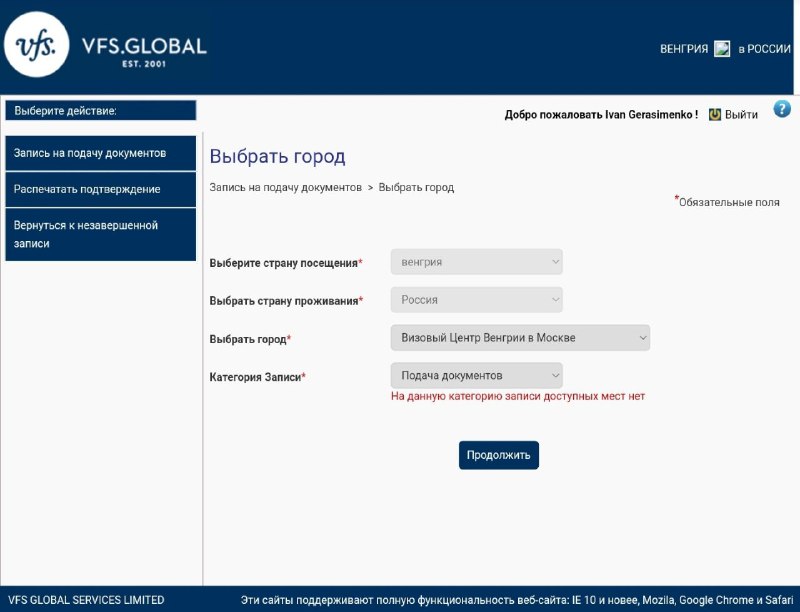The height and width of the screenshot is (612, 800).
Task: Click the Выбрать страну проживания field label
Action: point(286,301)
